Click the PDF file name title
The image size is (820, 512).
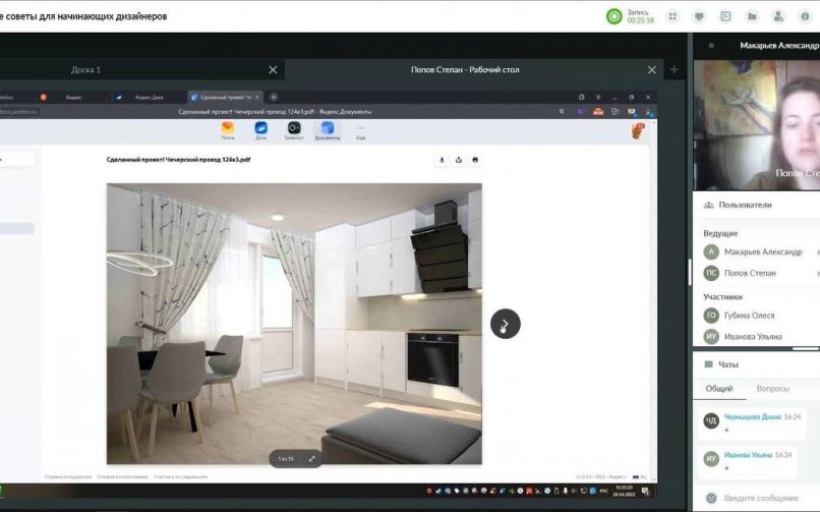coord(178,160)
